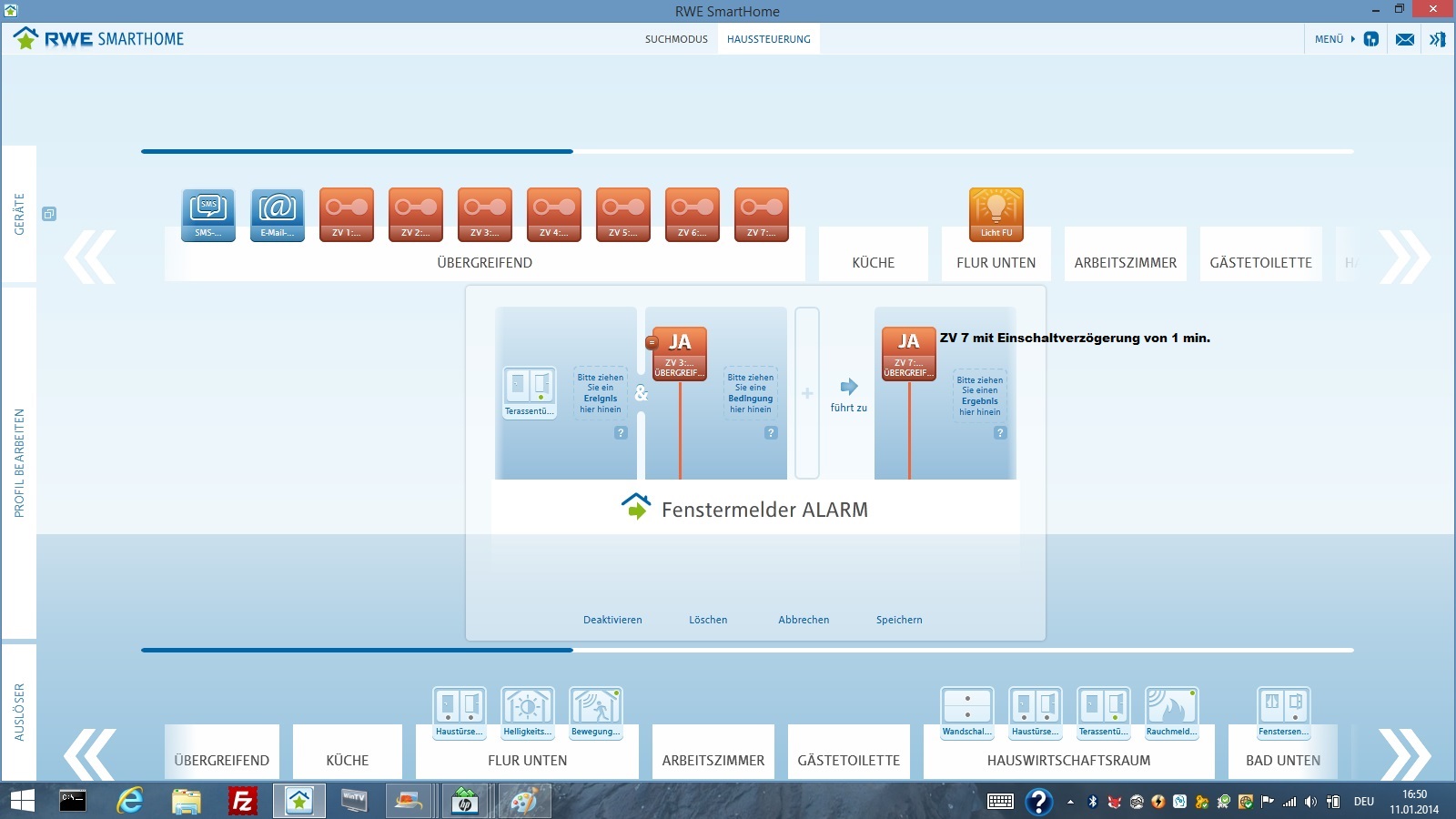Screen dimensions: 1456x819
Task: Click the JA ZV 7 result tile
Action: [908, 354]
